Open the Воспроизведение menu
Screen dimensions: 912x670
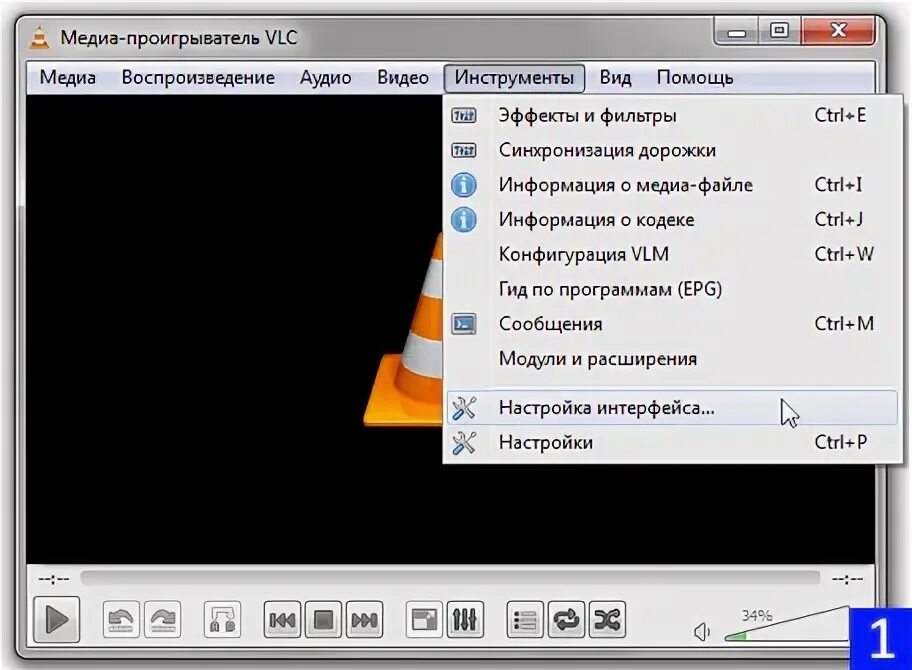point(198,77)
